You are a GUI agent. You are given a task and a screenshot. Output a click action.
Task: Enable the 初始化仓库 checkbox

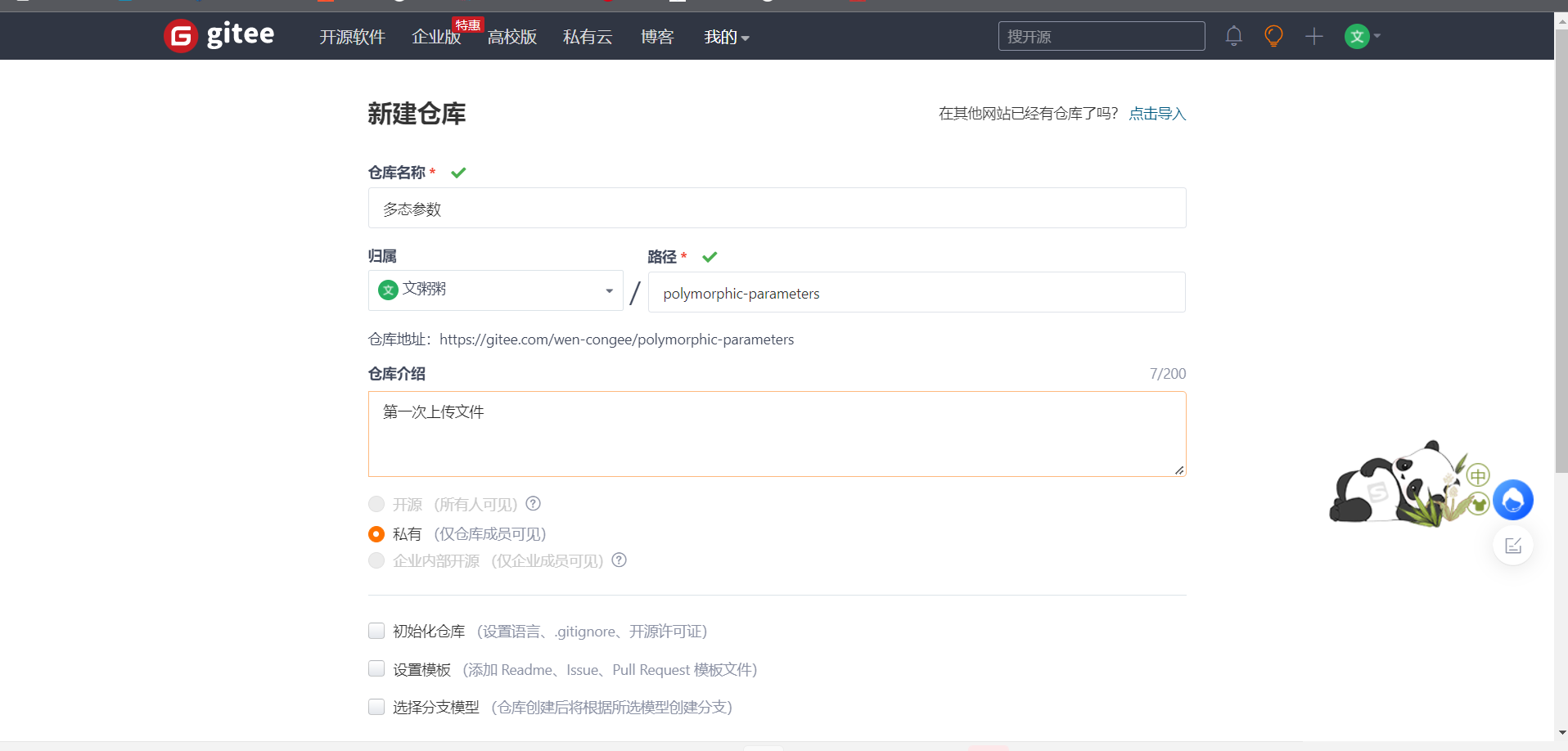point(376,631)
